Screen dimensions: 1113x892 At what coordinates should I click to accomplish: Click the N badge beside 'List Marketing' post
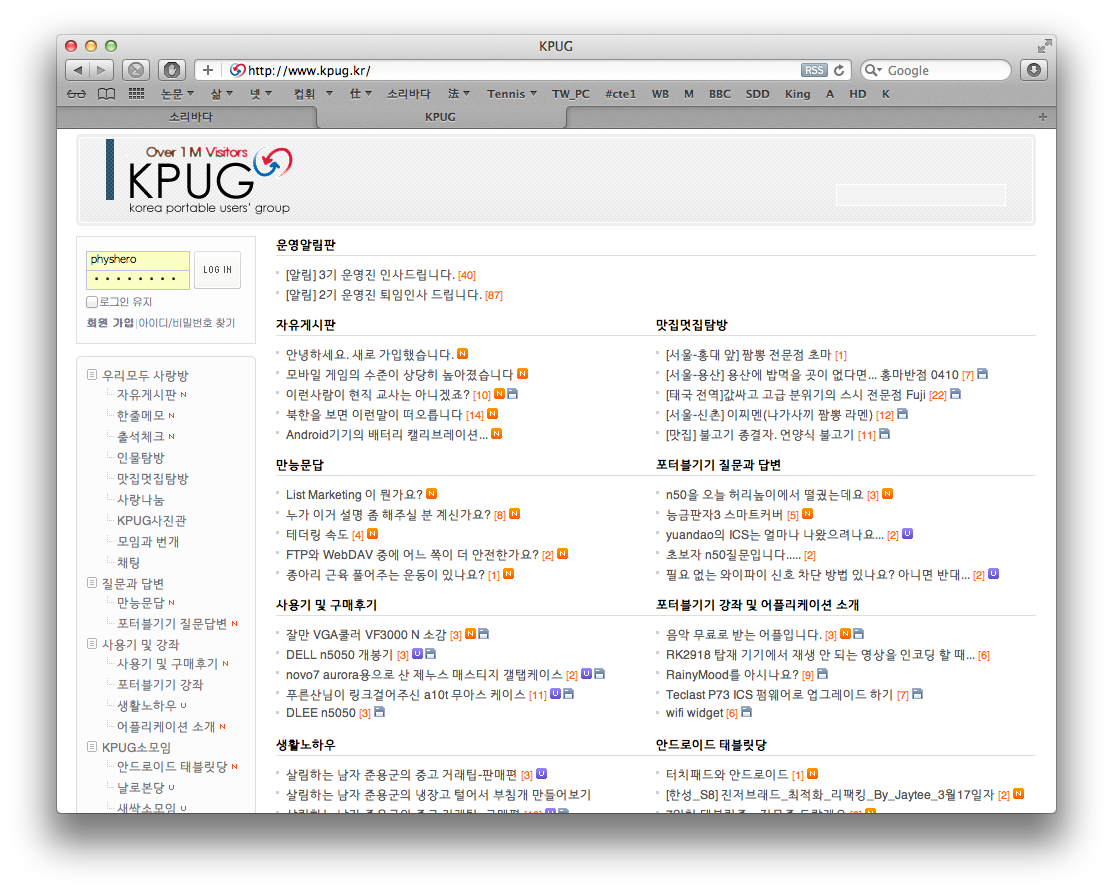click(x=432, y=493)
